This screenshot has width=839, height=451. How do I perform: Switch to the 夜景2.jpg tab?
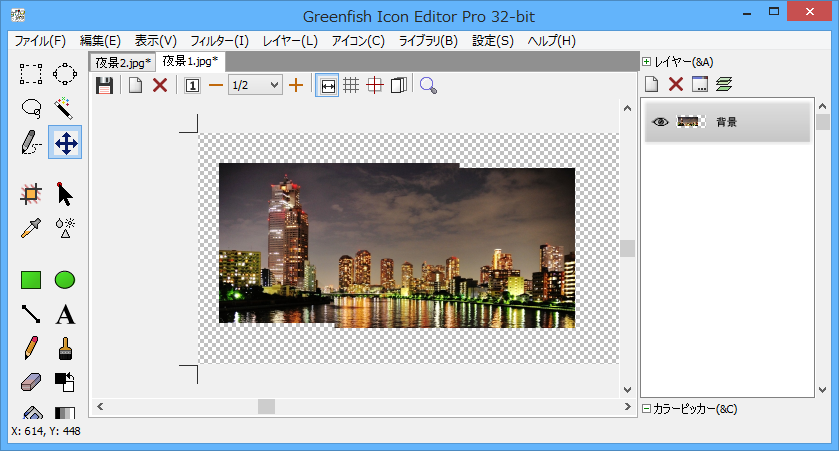pos(123,62)
